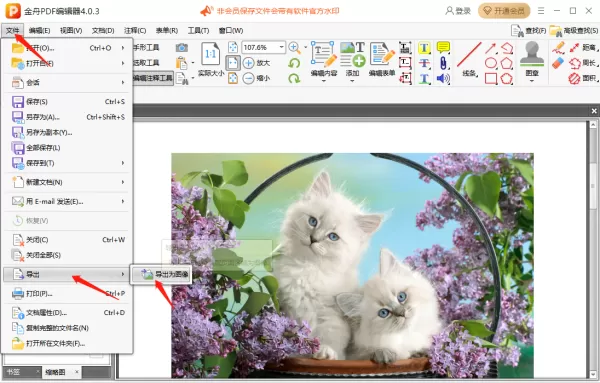Open the zoom percentage 107.6% dropdown
600x383 pixels.
(282, 47)
